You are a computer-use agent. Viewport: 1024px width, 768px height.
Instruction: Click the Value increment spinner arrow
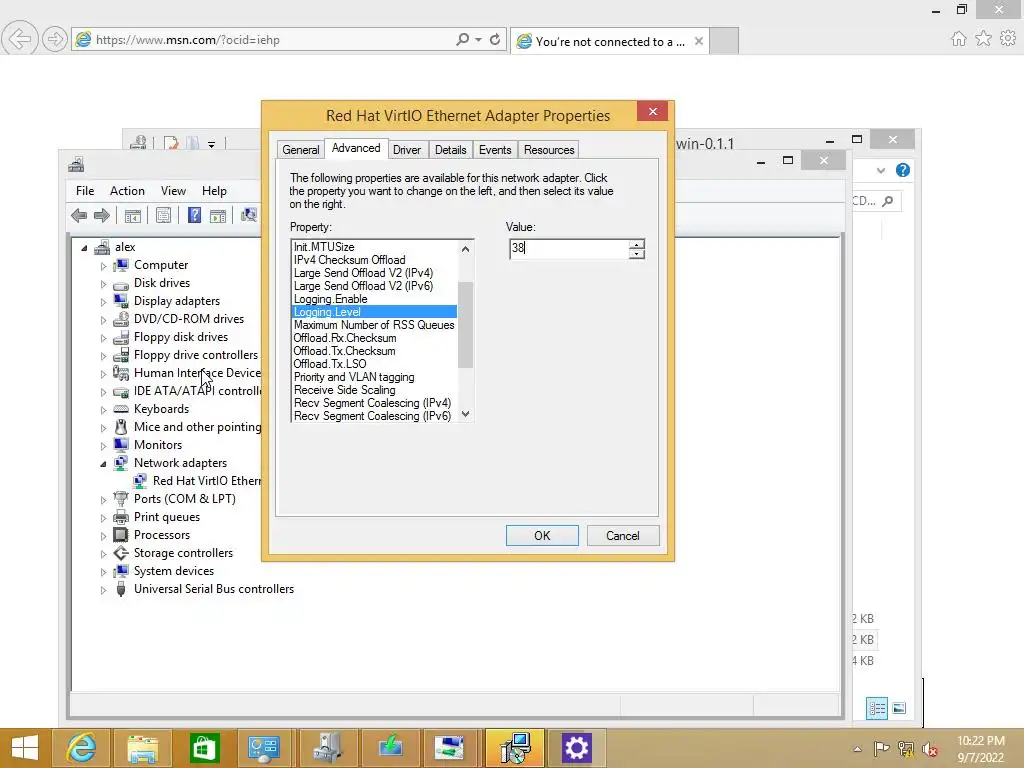pyautogui.click(x=637, y=244)
